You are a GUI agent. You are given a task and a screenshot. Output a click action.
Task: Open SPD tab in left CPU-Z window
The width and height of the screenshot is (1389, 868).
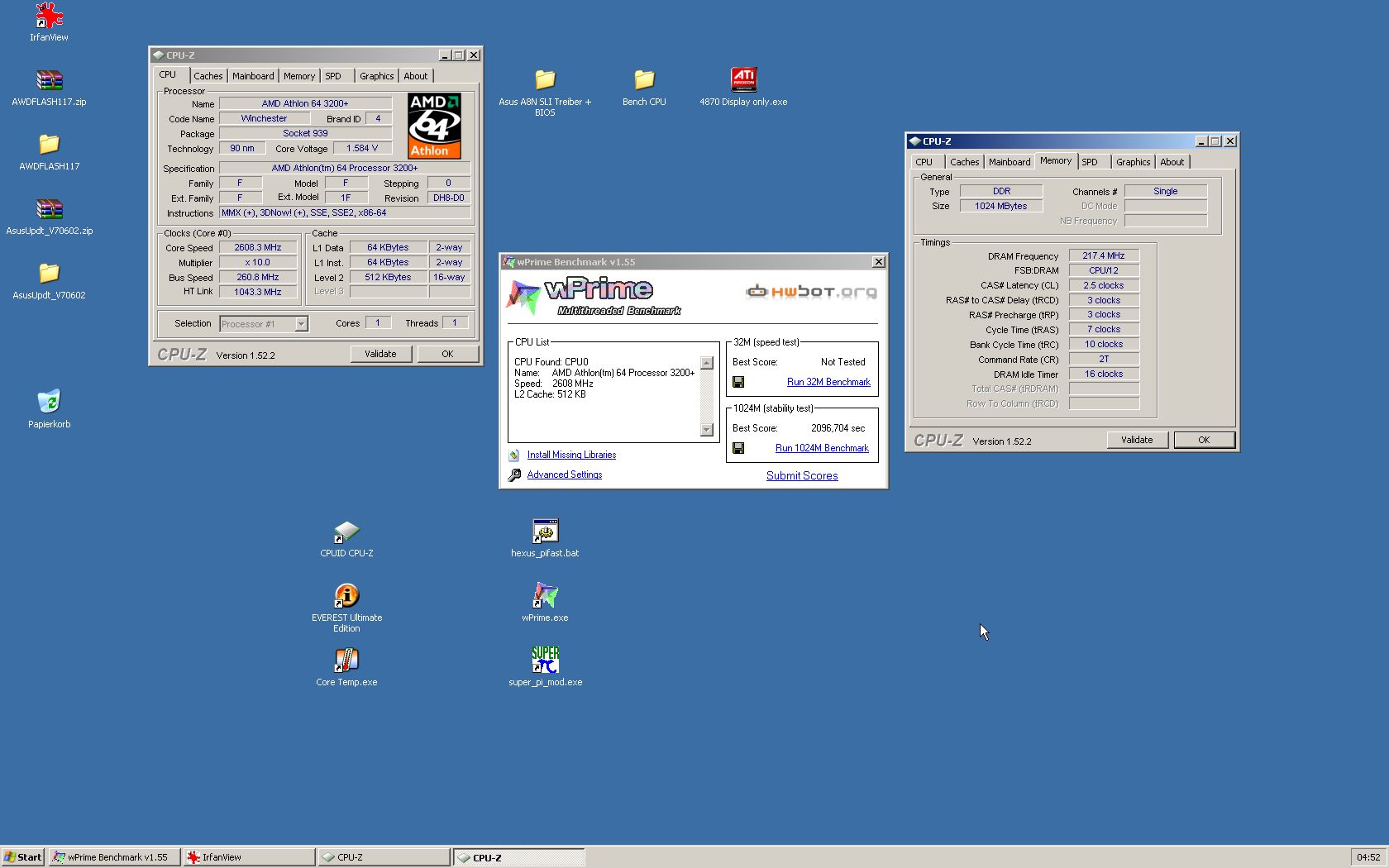[333, 76]
